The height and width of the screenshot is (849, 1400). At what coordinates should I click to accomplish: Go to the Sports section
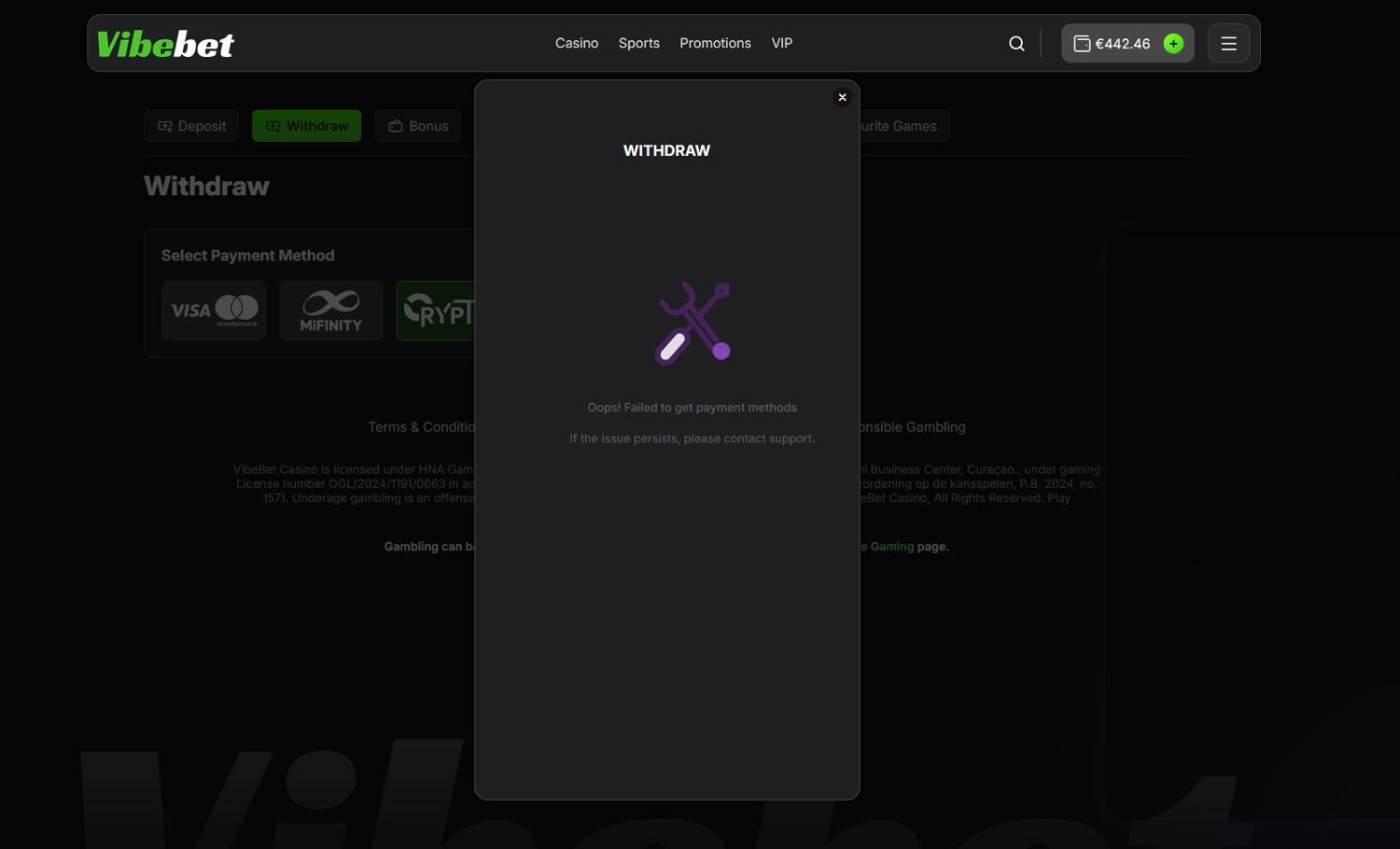click(639, 43)
